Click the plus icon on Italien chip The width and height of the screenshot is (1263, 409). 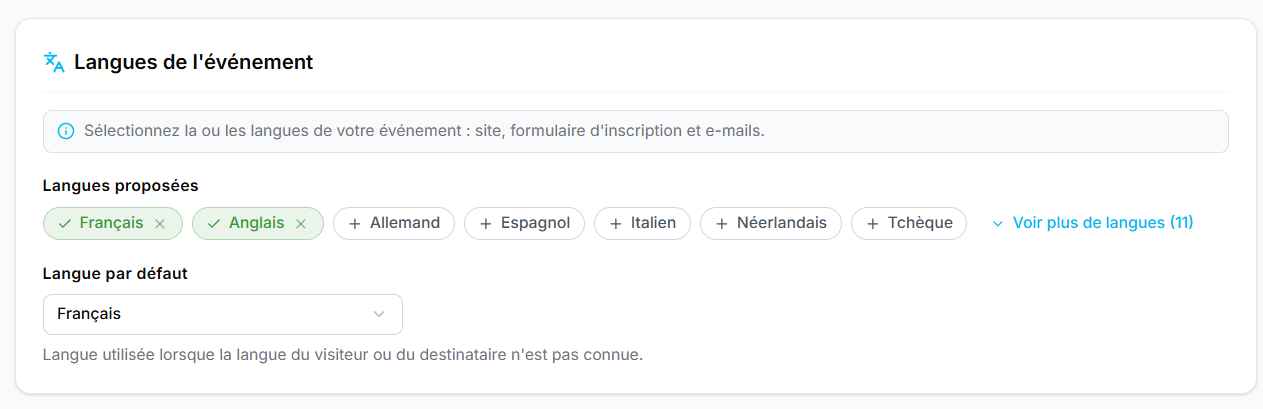point(615,224)
